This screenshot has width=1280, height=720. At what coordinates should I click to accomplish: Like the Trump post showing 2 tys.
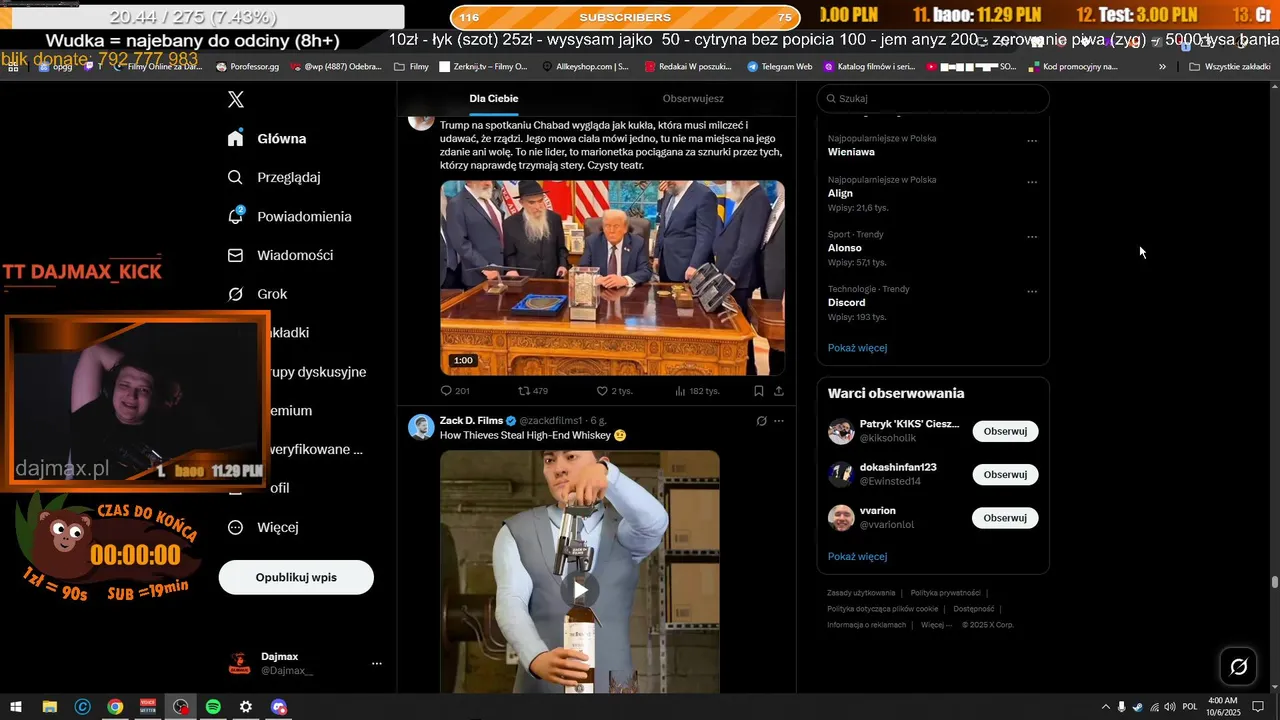[x=602, y=391]
